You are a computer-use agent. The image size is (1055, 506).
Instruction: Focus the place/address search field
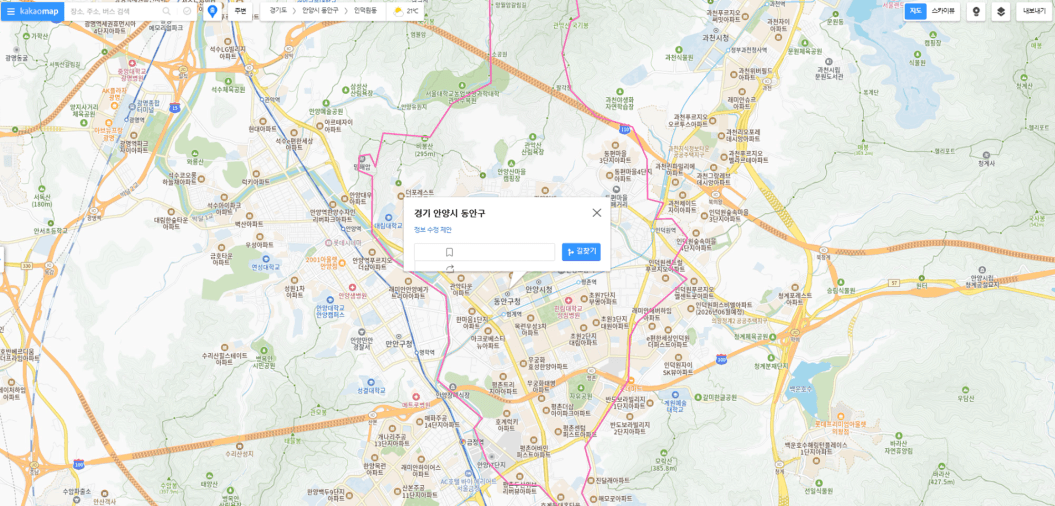coord(114,11)
